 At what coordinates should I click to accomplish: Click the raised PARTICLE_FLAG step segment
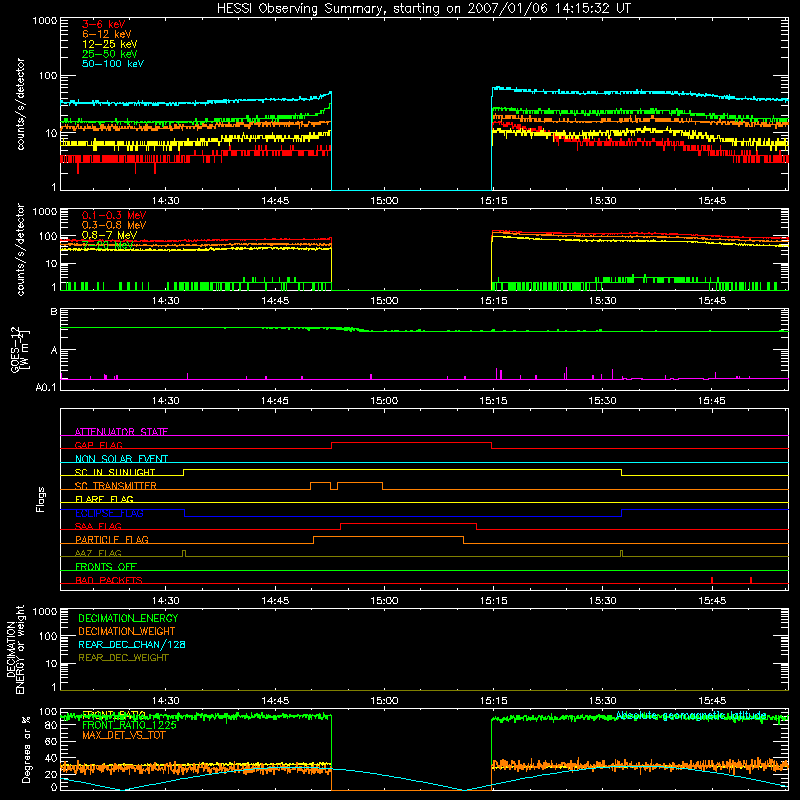click(388, 537)
